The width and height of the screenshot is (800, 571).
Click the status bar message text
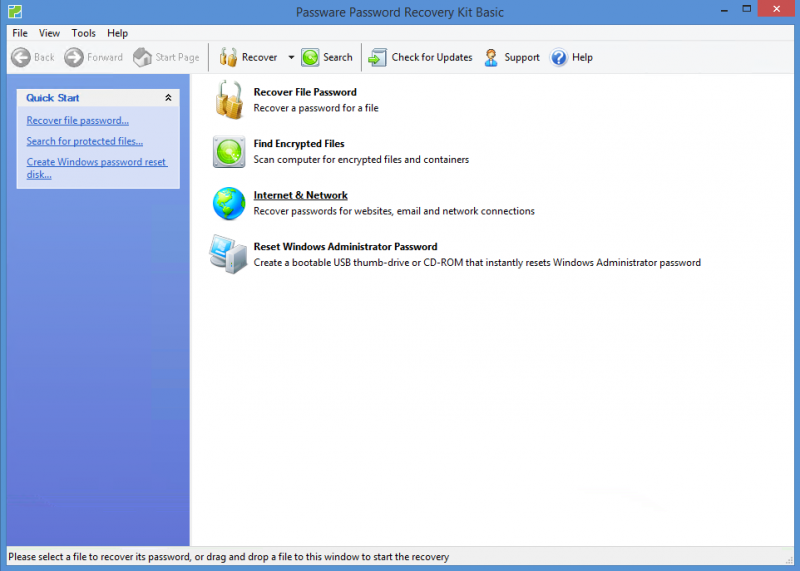click(x=229, y=557)
